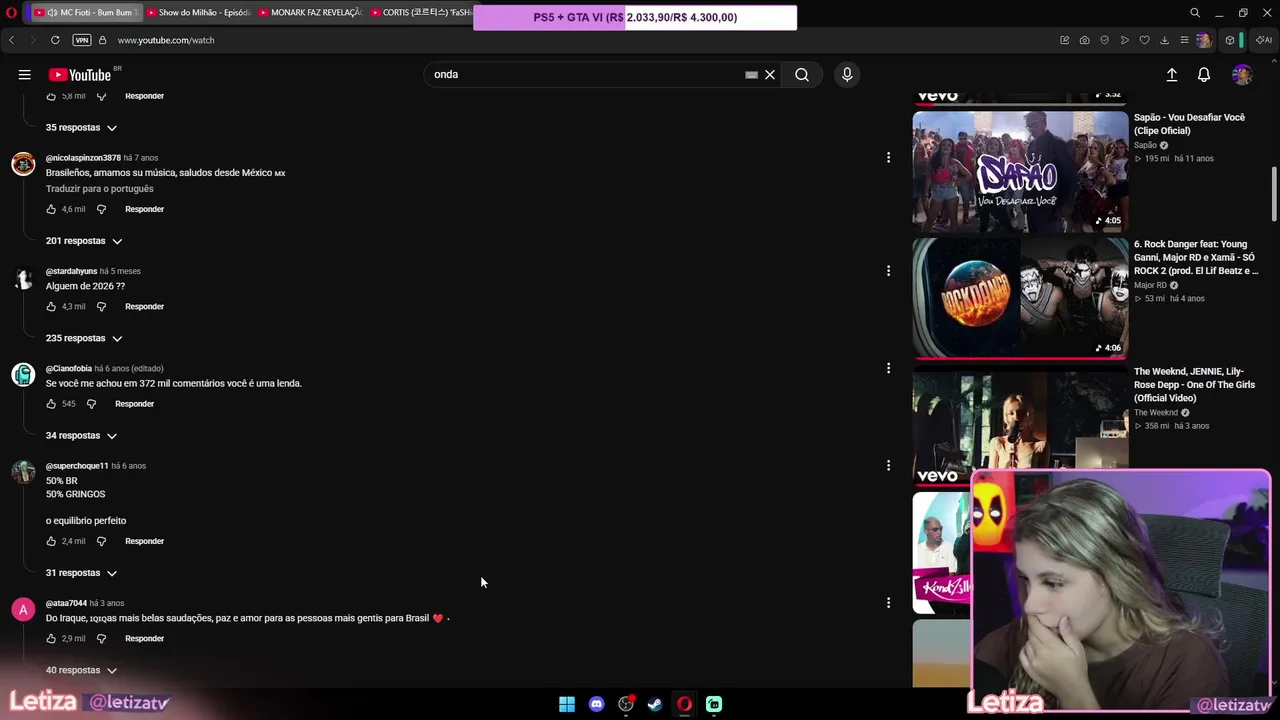The height and width of the screenshot is (720, 1280).
Task: Switch to the 'MONARK FAZ REVELAÇÃO' tab
Action: coord(309,13)
